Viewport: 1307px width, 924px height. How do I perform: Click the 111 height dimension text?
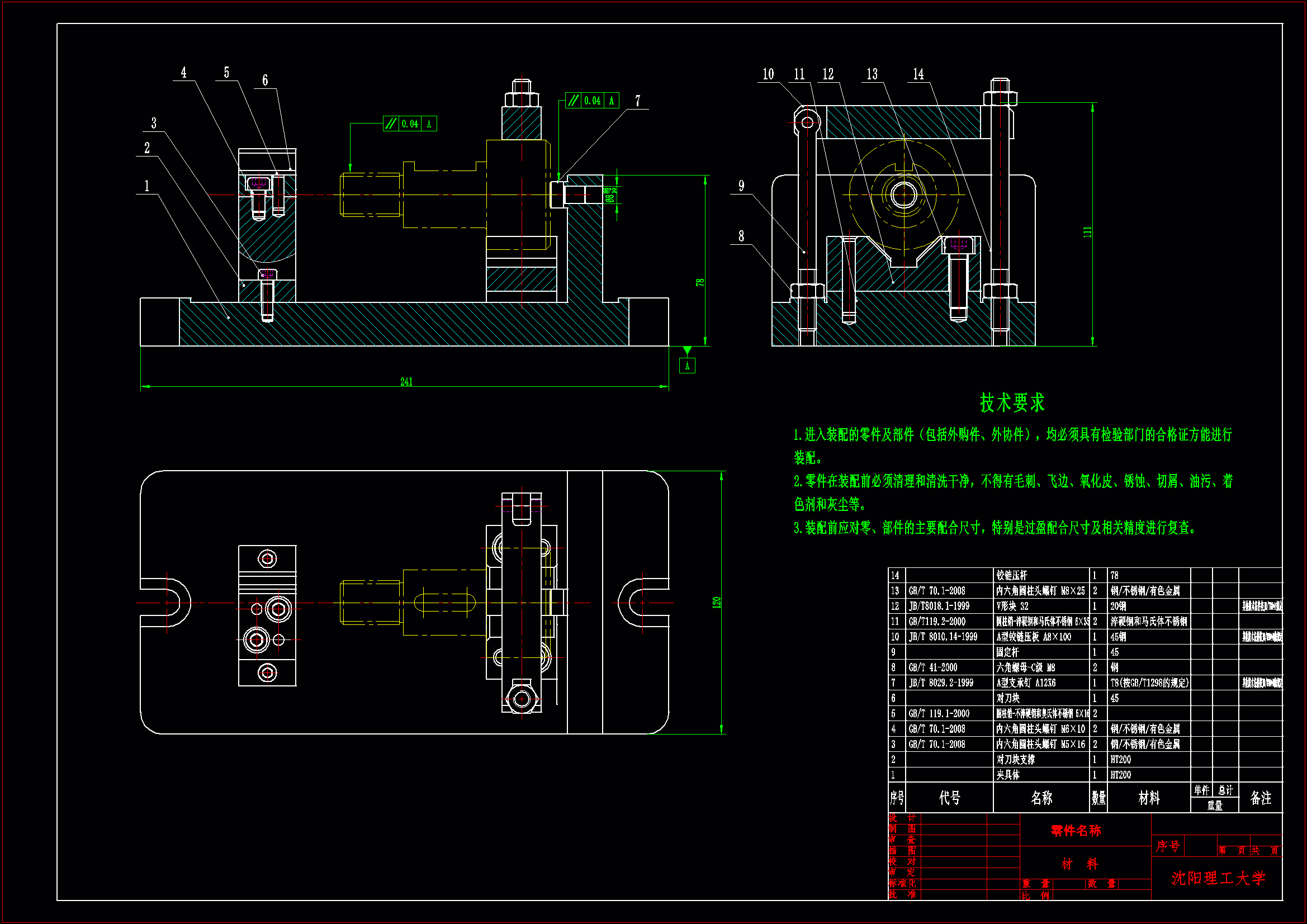(1087, 232)
